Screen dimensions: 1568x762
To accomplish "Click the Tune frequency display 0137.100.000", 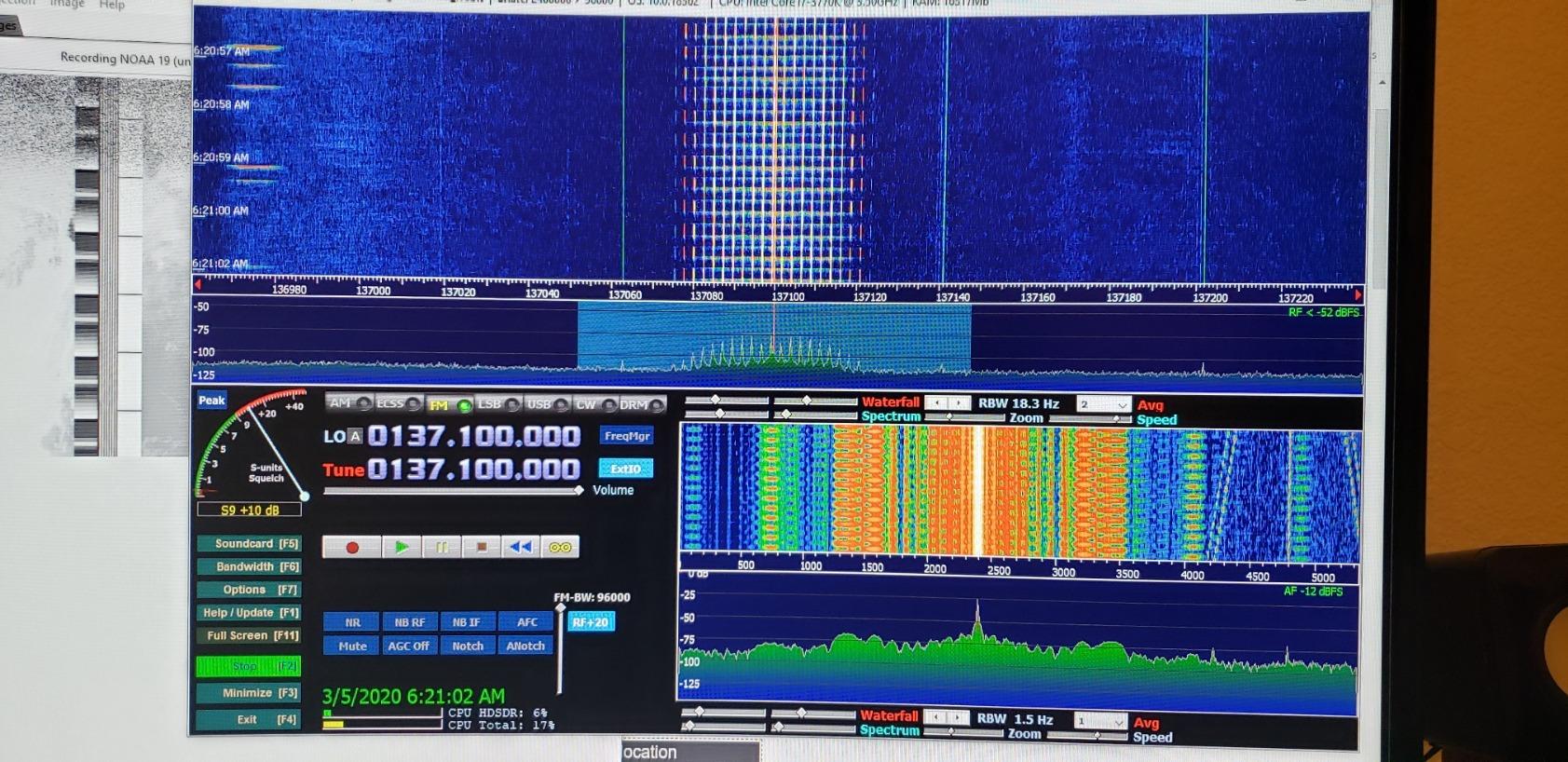I will [x=473, y=469].
